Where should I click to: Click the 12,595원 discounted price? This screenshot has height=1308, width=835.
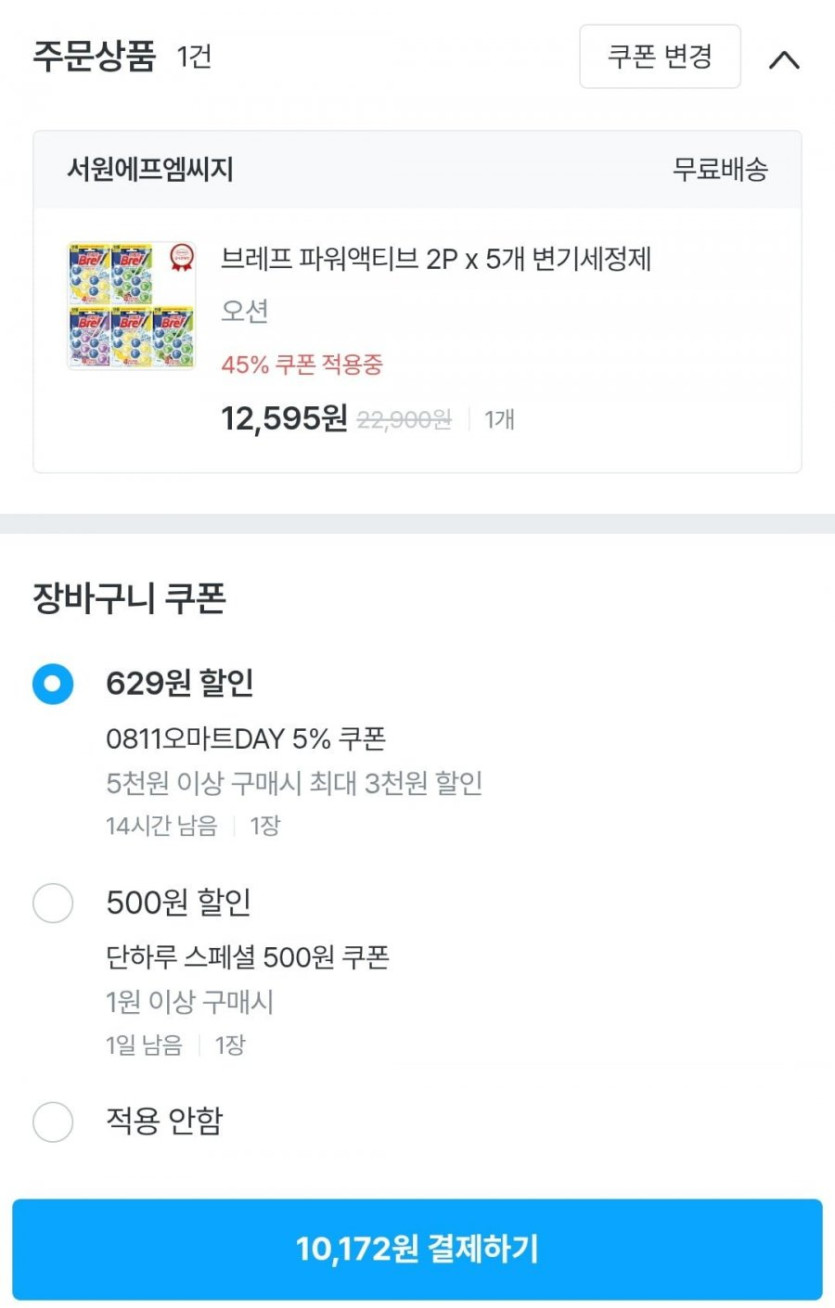[284, 419]
